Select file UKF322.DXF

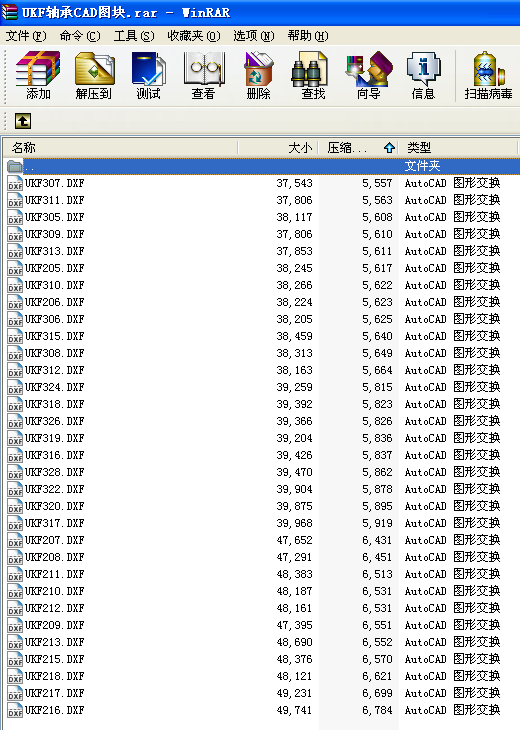point(55,489)
